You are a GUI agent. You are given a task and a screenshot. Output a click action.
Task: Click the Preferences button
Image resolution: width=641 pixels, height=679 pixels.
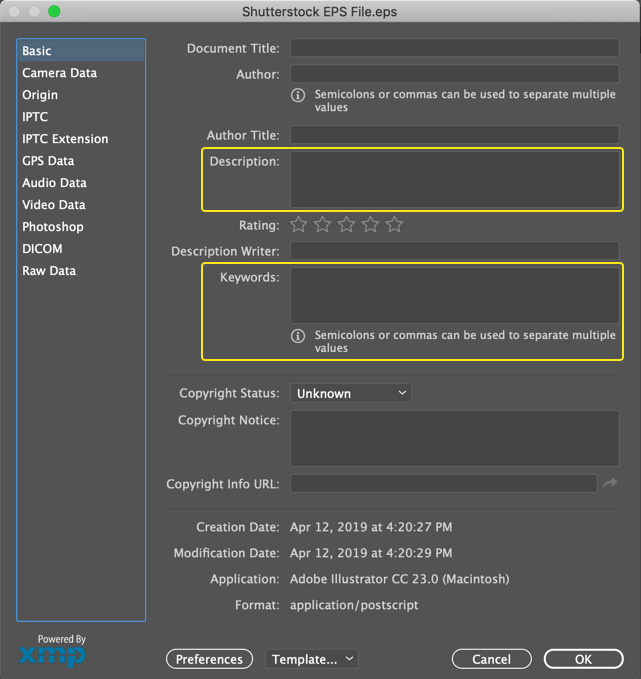click(209, 659)
